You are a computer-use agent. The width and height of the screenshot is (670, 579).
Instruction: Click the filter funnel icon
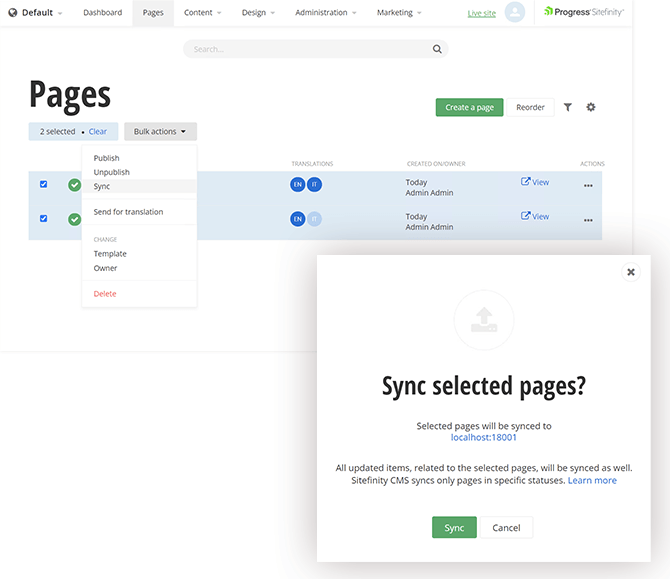pos(568,107)
